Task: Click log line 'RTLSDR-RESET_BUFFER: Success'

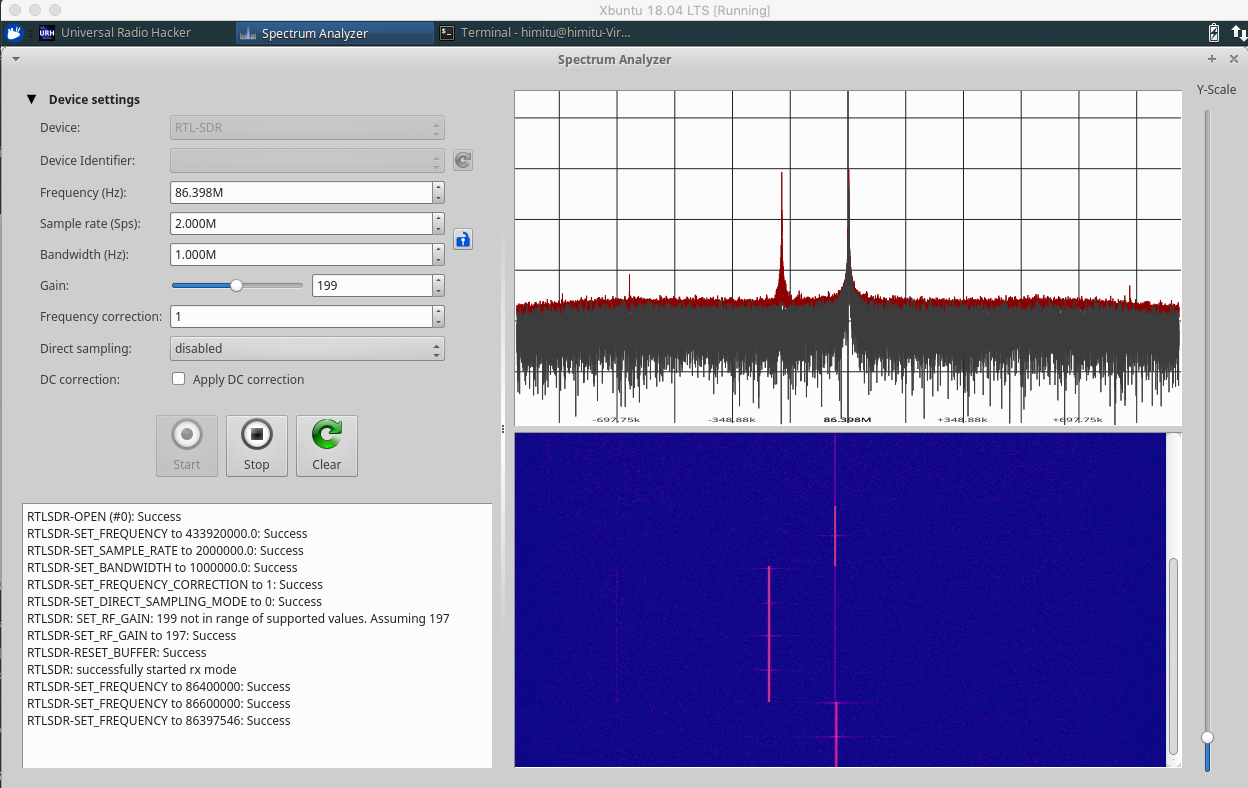Action: coord(117,653)
